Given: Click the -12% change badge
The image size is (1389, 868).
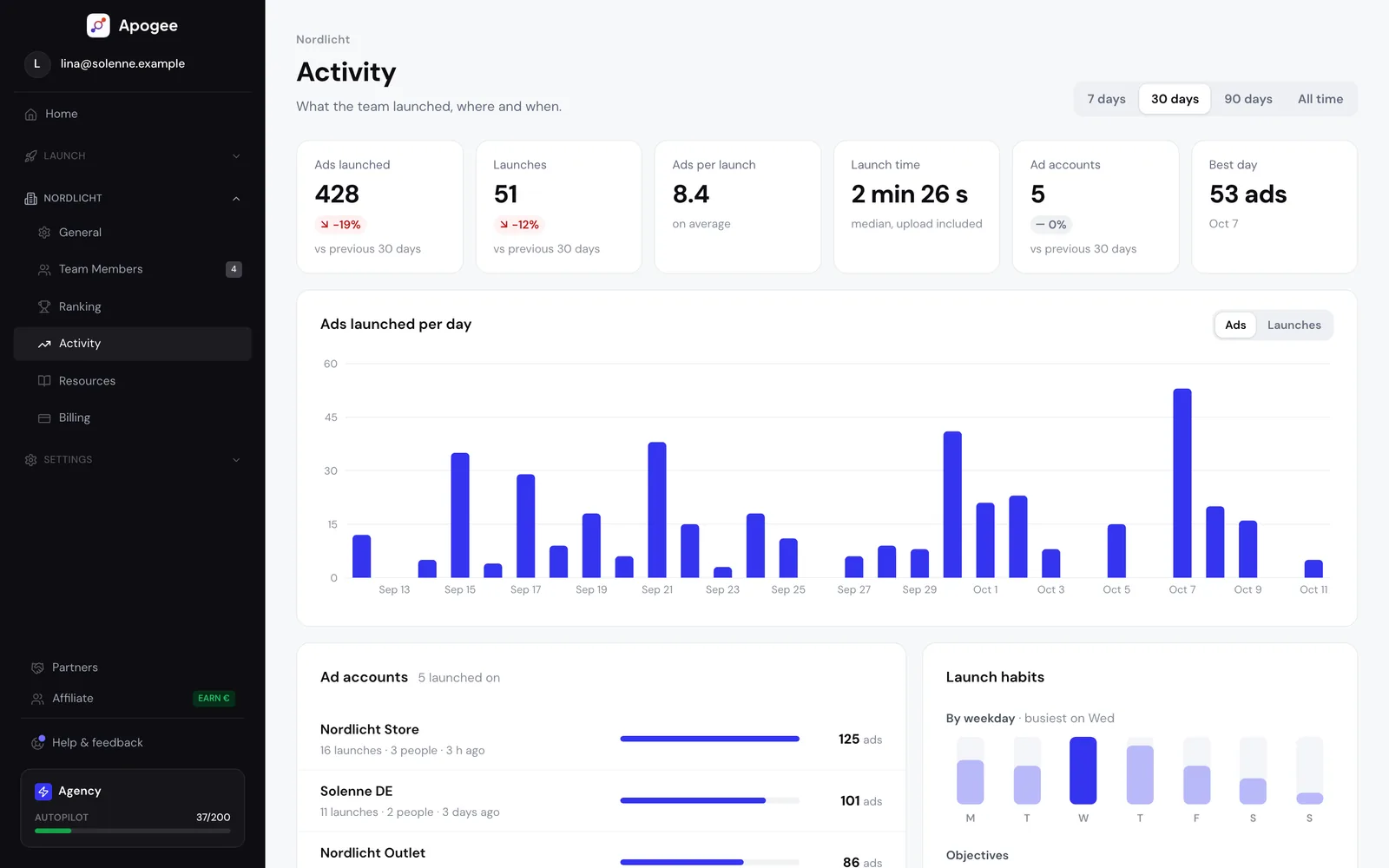Looking at the screenshot, I should click(519, 224).
